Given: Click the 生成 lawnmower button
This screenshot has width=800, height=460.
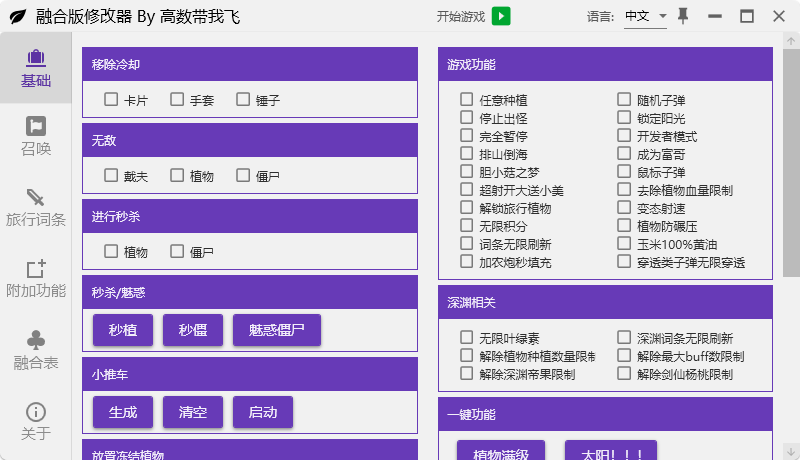Looking at the screenshot, I should pyautogui.click(x=123, y=412).
